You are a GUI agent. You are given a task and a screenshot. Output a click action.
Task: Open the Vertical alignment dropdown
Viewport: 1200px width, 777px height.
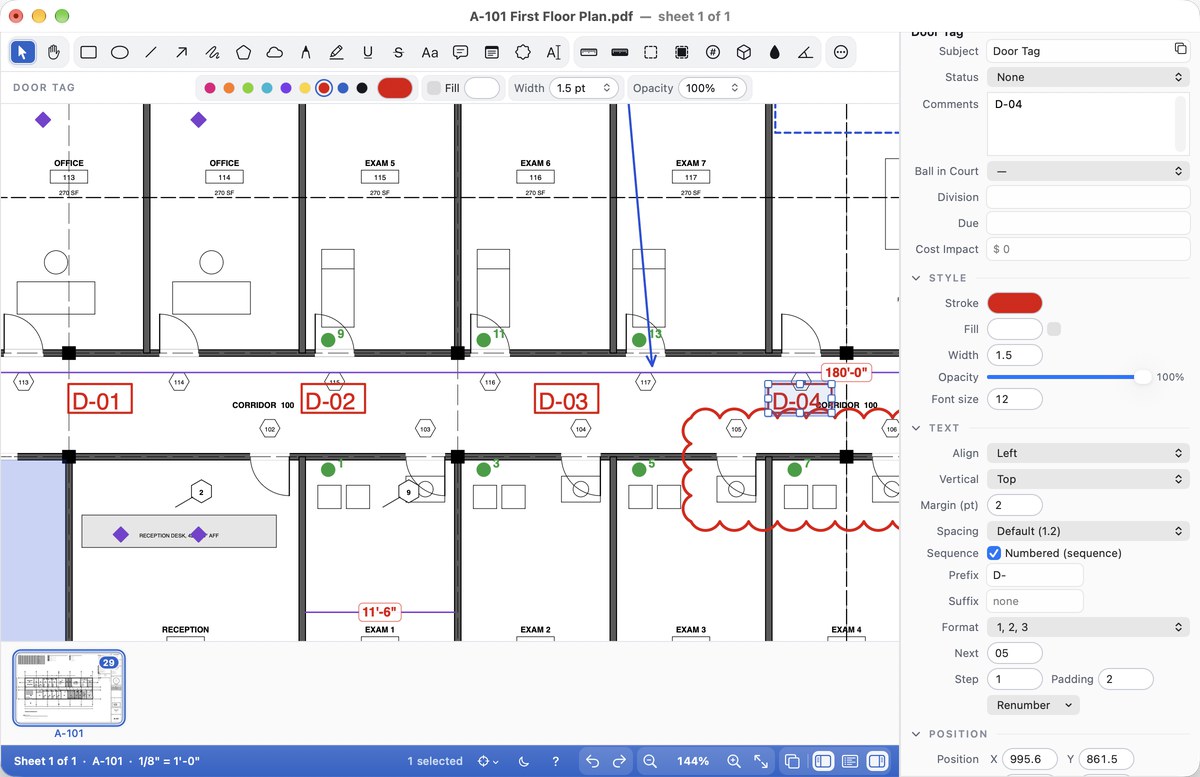[x=1088, y=479]
